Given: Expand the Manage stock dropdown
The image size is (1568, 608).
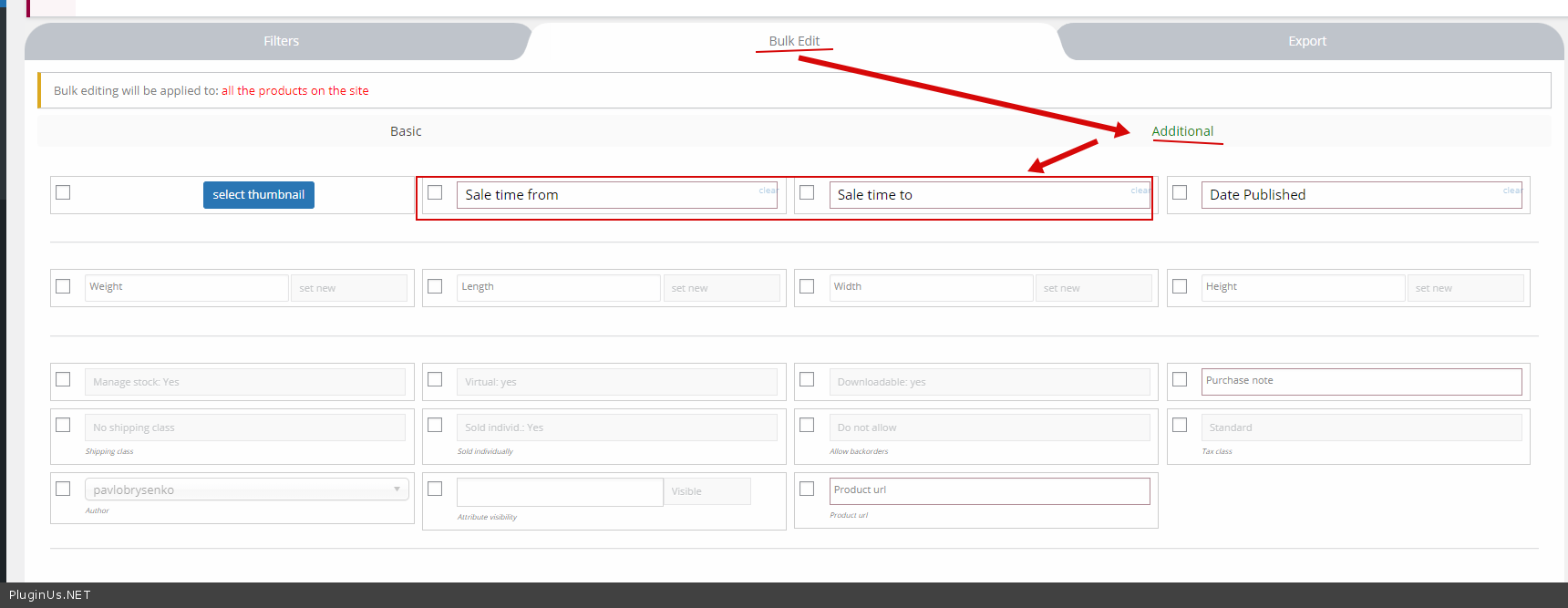Looking at the screenshot, I should point(244,382).
